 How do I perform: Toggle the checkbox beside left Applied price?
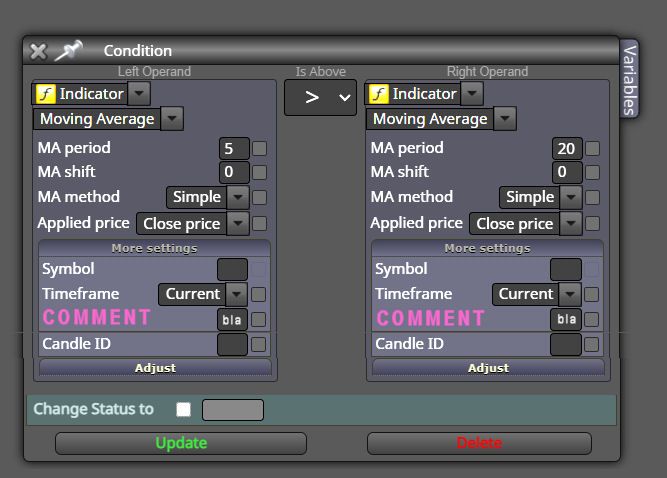[x=259, y=224]
